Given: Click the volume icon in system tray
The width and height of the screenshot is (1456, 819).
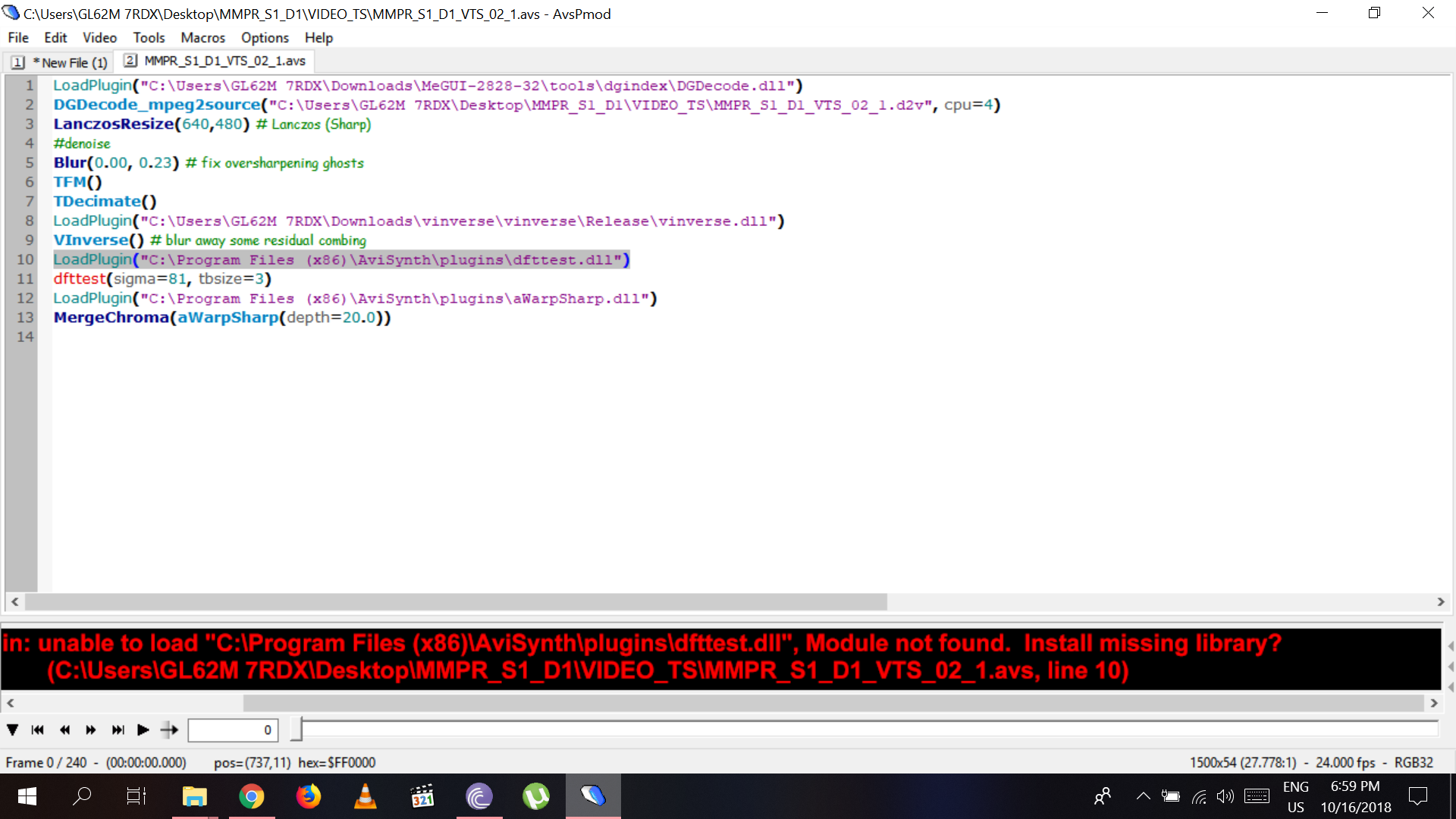Looking at the screenshot, I should click(x=1225, y=796).
